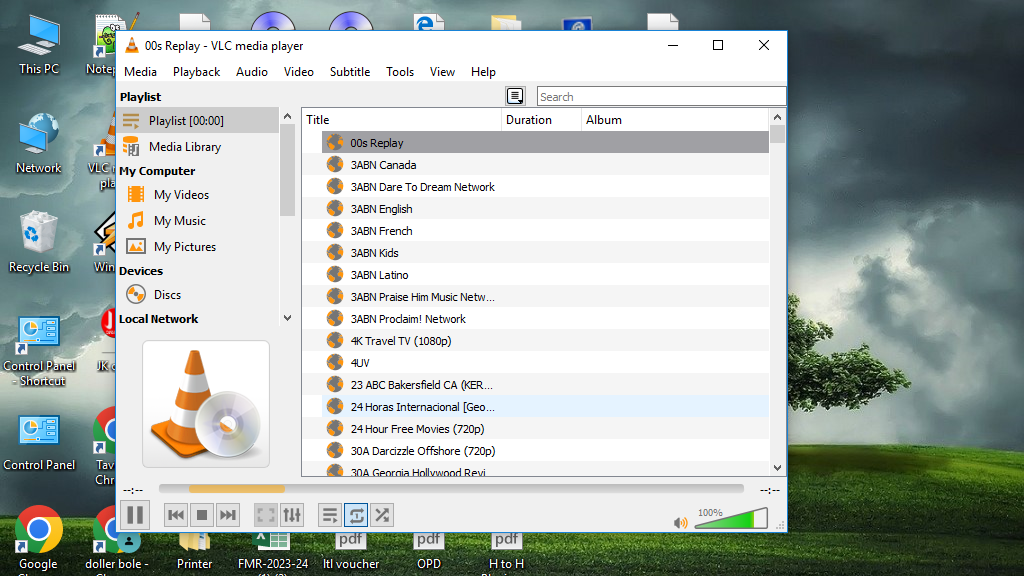
Task: Select 3ABN Canada in playlist
Action: coord(545,165)
